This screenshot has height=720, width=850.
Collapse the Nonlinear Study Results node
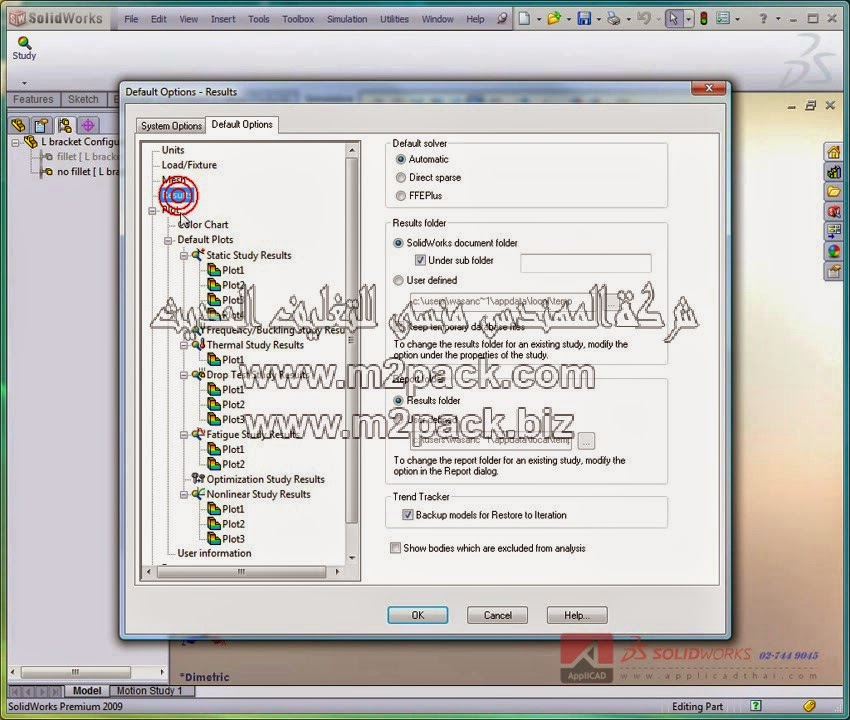click(184, 494)
